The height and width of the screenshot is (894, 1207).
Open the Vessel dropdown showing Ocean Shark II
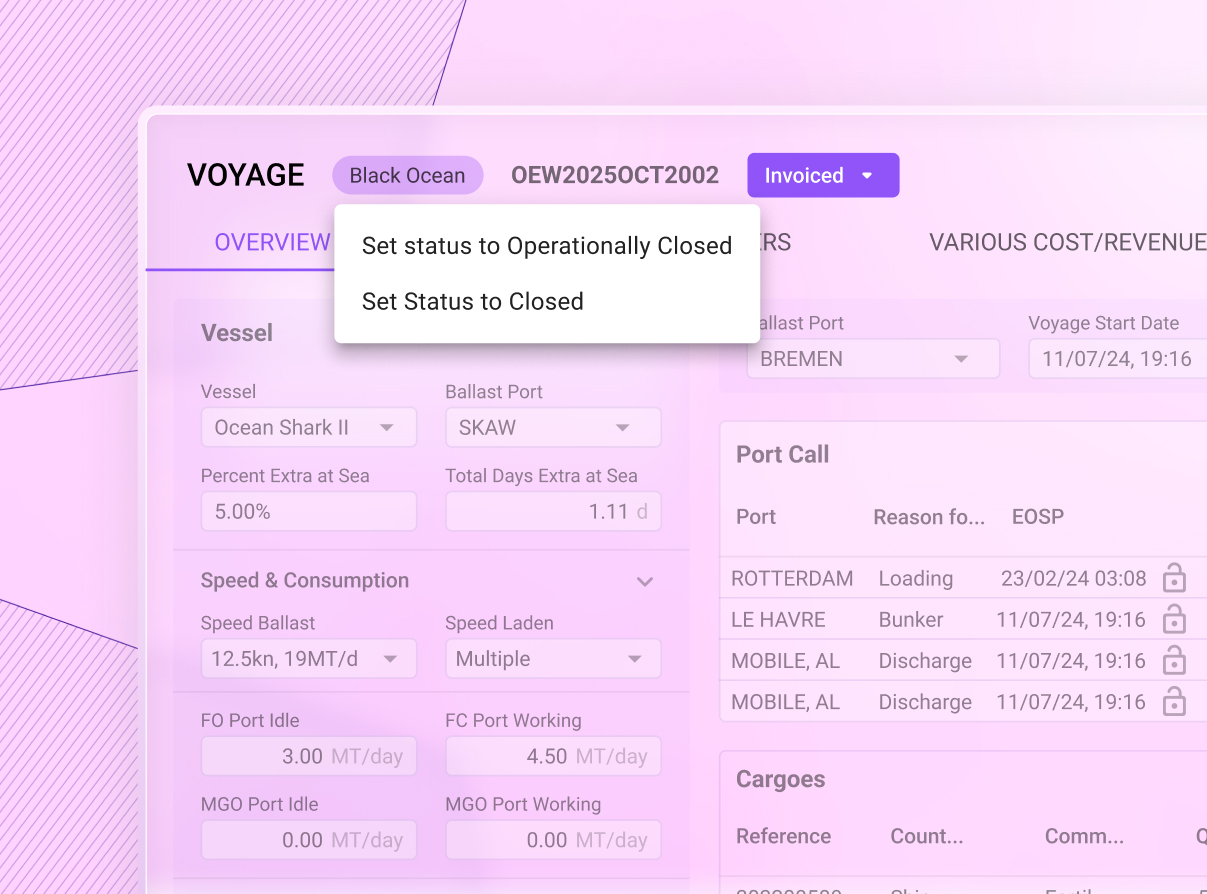point(309,427)
